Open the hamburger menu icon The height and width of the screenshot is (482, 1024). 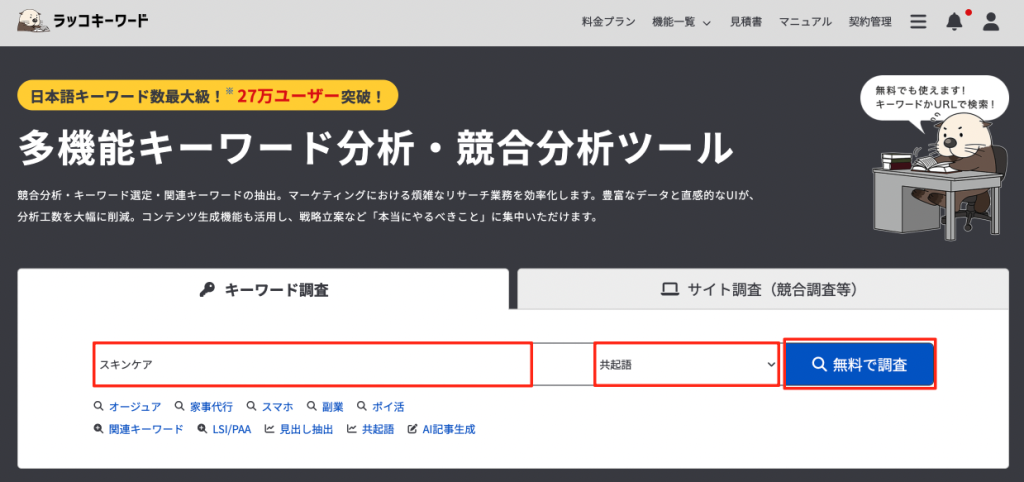tap(918, 22)
